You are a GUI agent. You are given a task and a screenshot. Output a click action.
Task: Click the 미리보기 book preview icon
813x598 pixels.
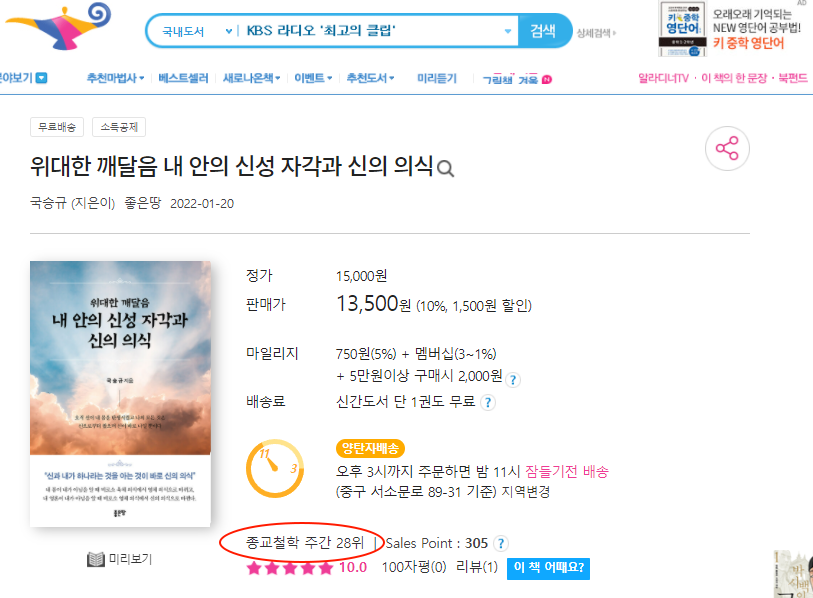tap(96, 560)
